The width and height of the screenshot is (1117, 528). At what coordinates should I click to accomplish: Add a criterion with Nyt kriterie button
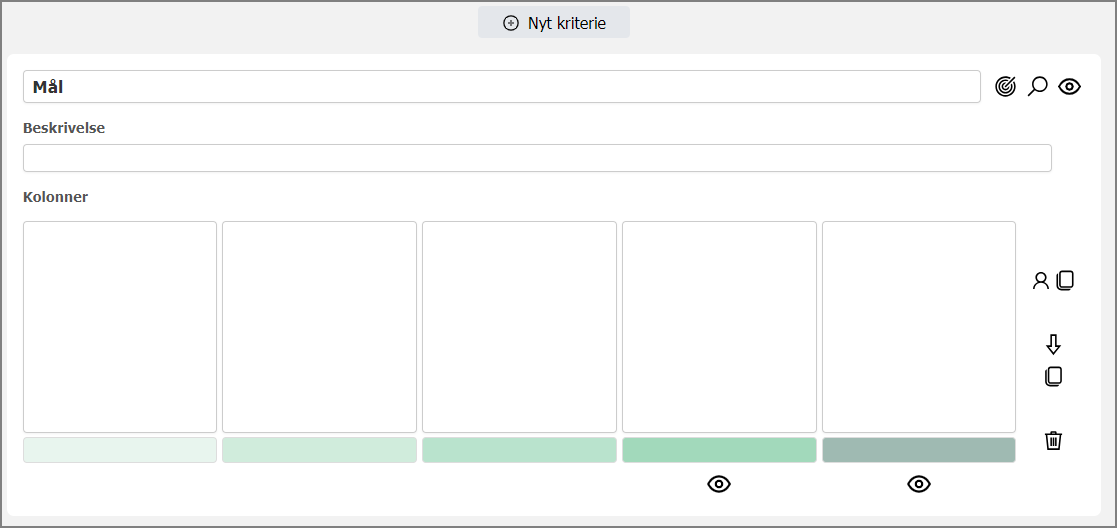(x=554, y=23)
